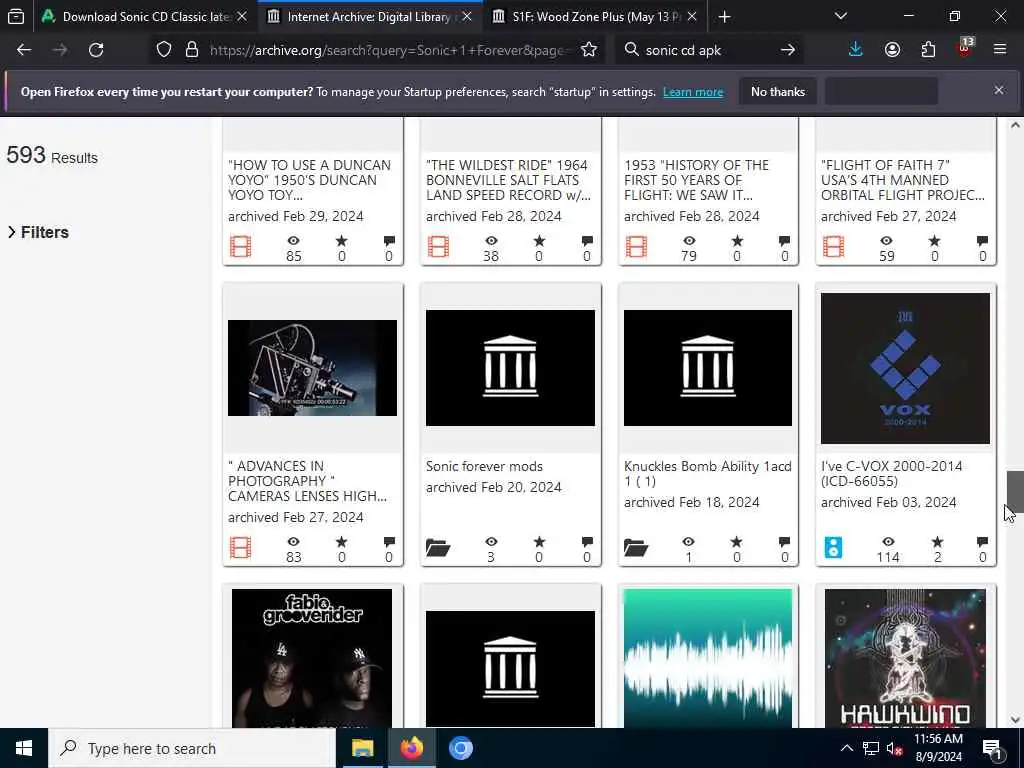The width and height of the screenshot is (1024, 768).
Task: Dismiss the startup notification bar
Action: (999, 90)
